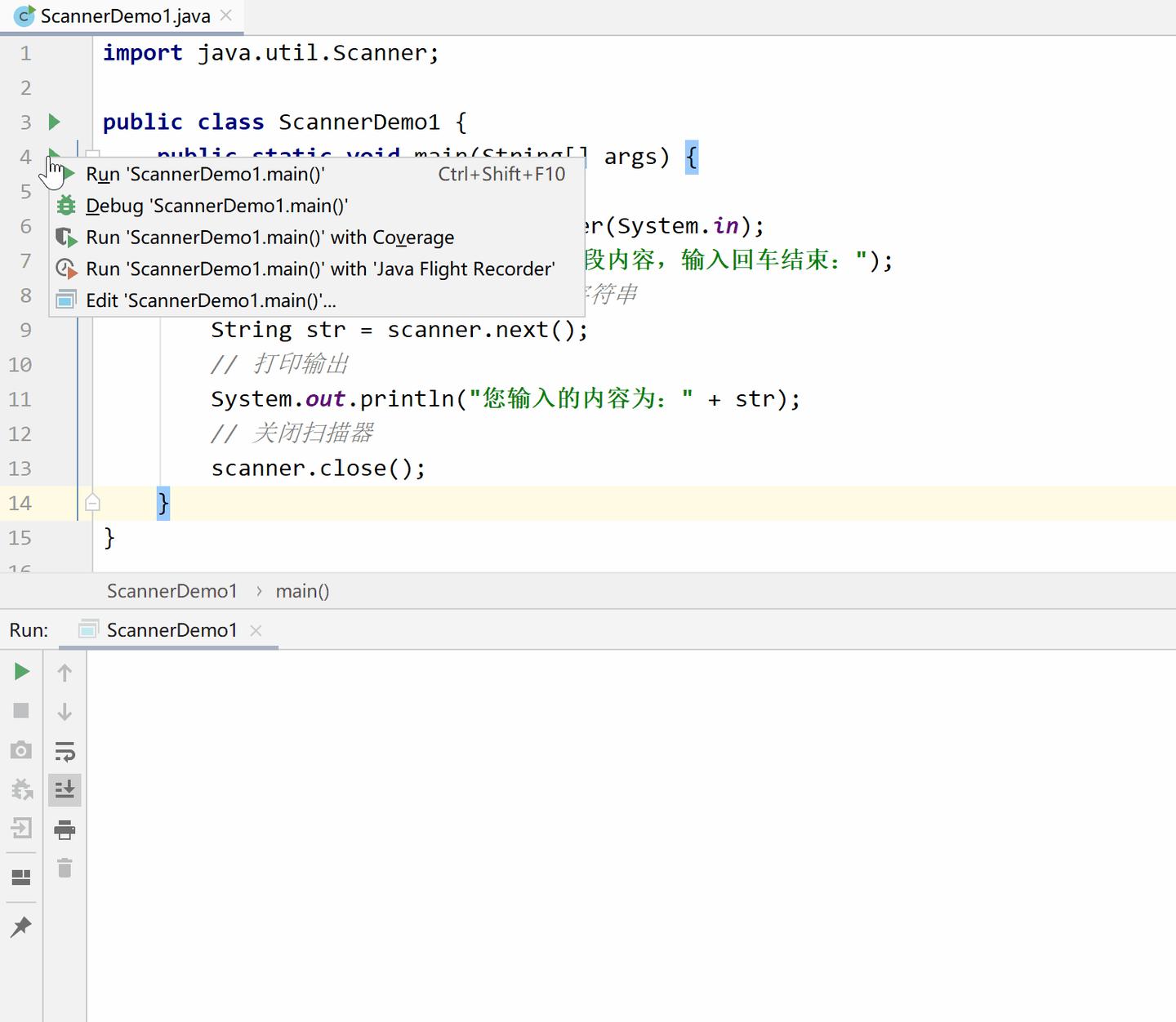Viewport: 1176px width, 1022px height.
Task: Click 'scanner.next();' on line 9
Action: [x=488, y=330]
